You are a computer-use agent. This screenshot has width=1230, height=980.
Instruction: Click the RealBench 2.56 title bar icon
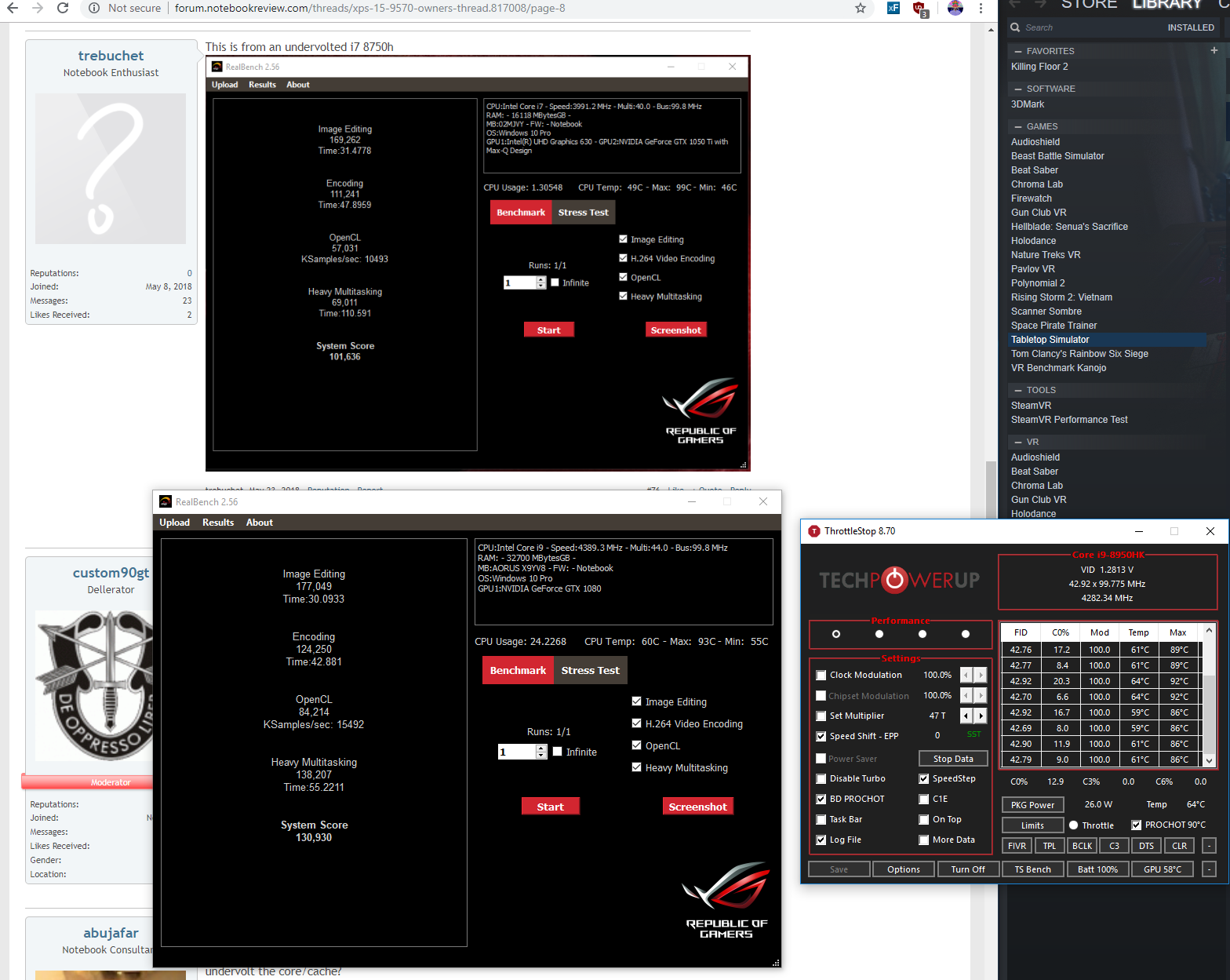pyautogui.click(x=166, y=501)
